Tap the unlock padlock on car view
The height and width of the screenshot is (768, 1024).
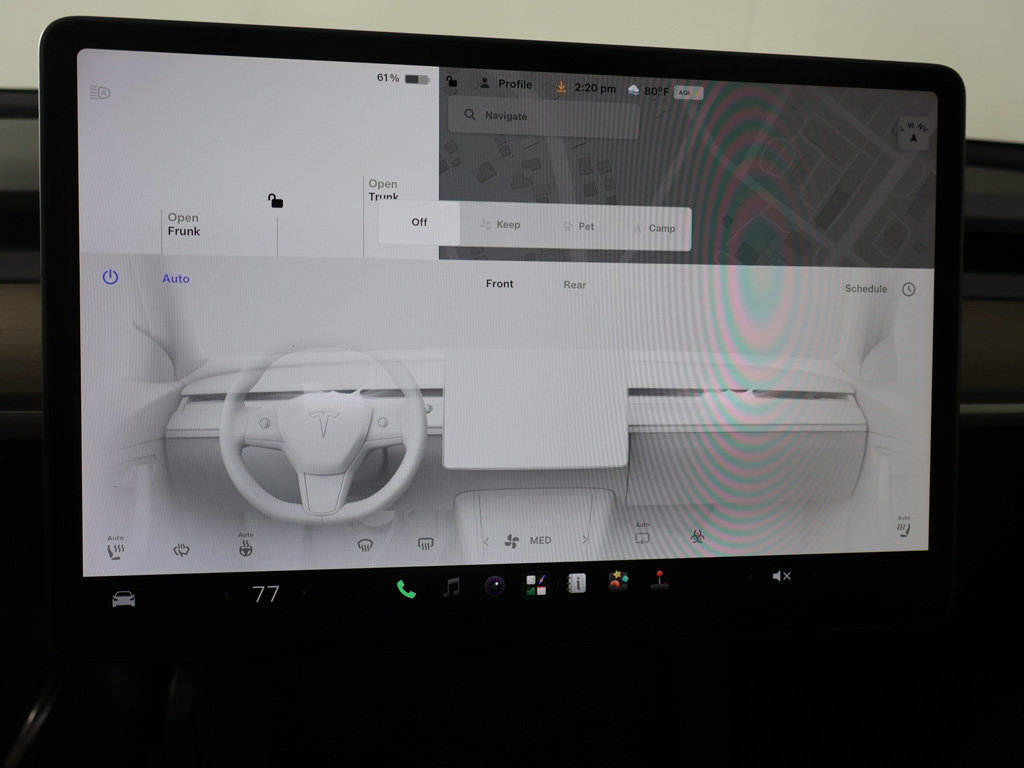(276, 200)
